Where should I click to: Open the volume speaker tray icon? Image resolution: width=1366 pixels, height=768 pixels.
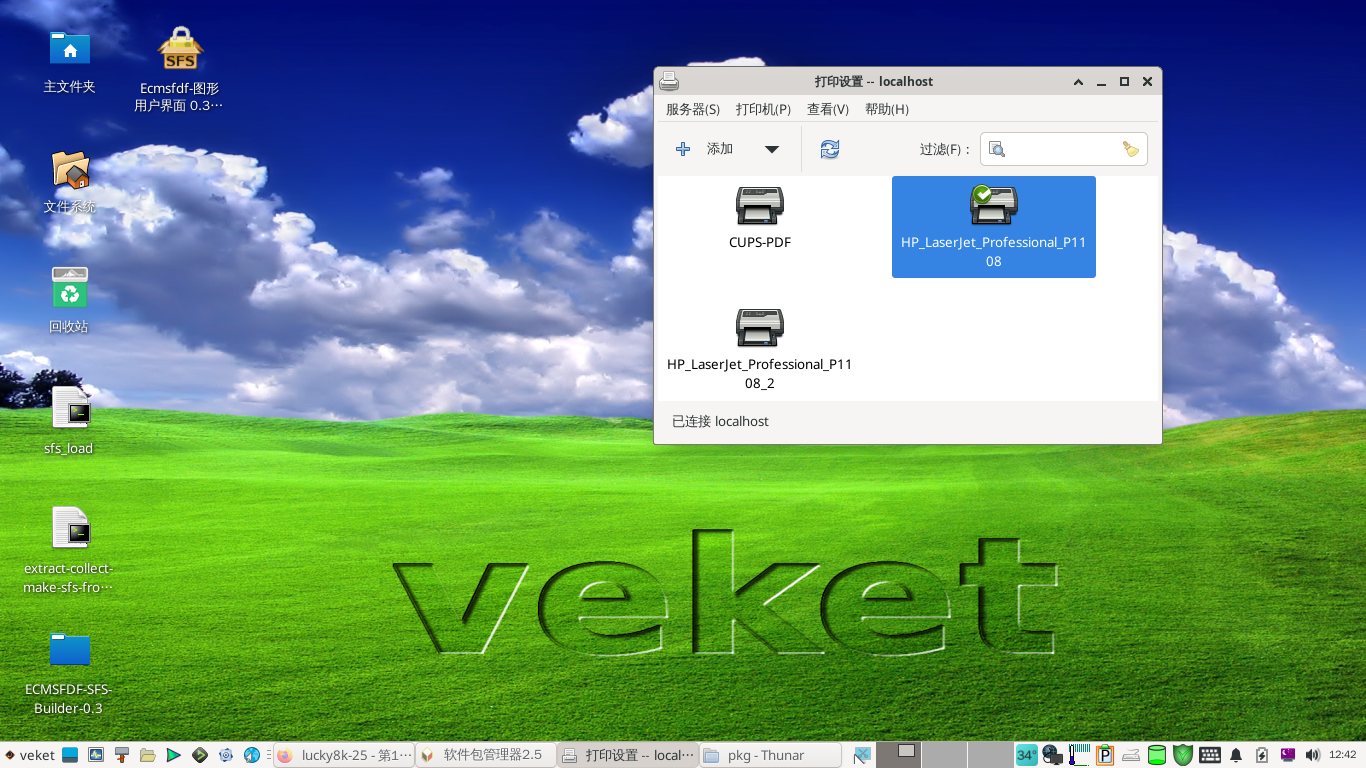1312,755
